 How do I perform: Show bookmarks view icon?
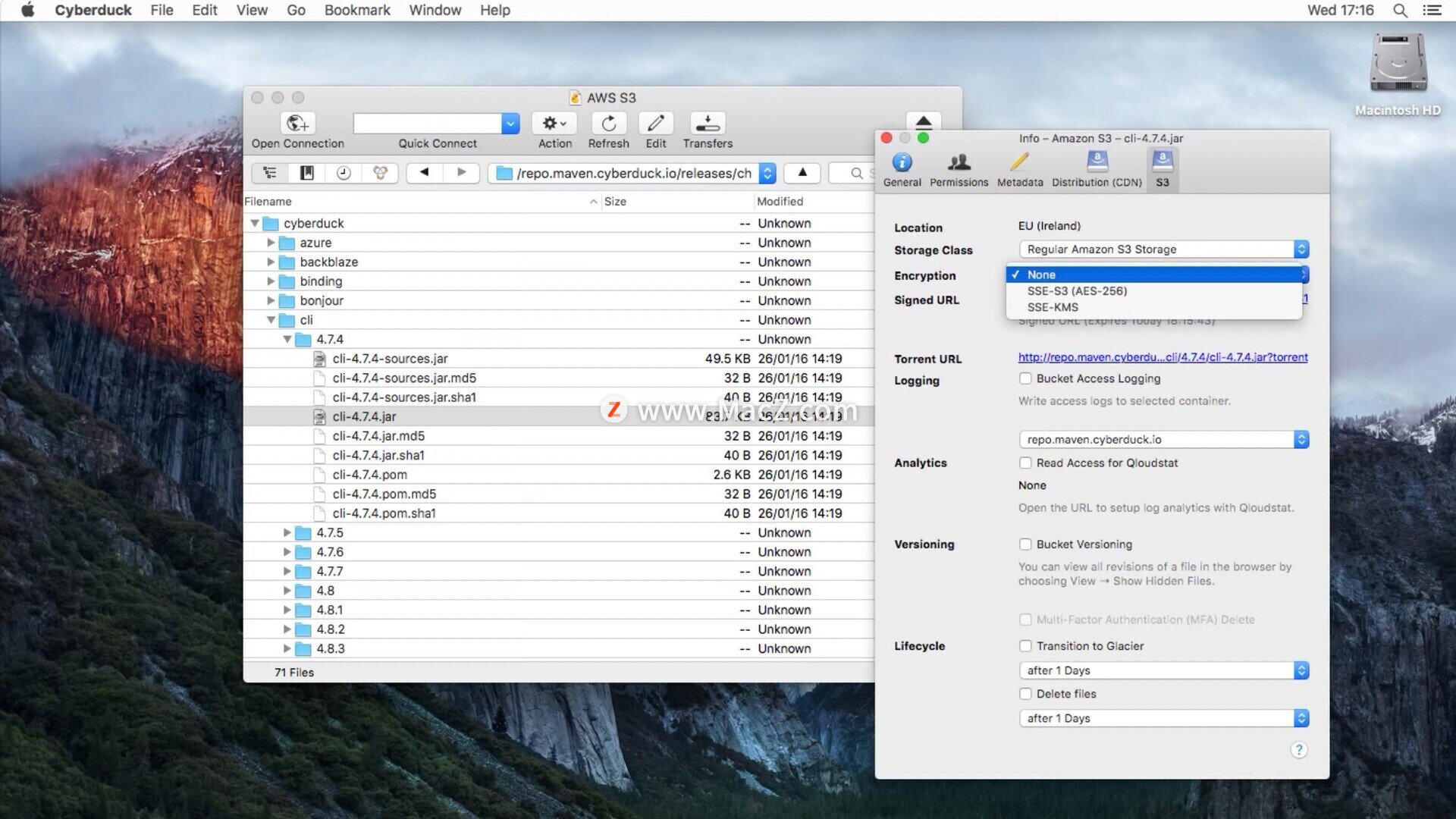306,173
